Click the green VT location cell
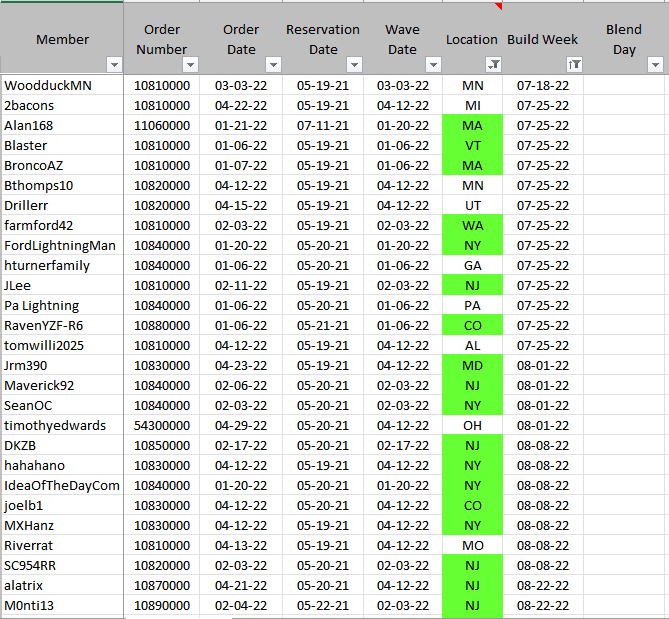Screen dimensions: 669x619 (472, 146)
